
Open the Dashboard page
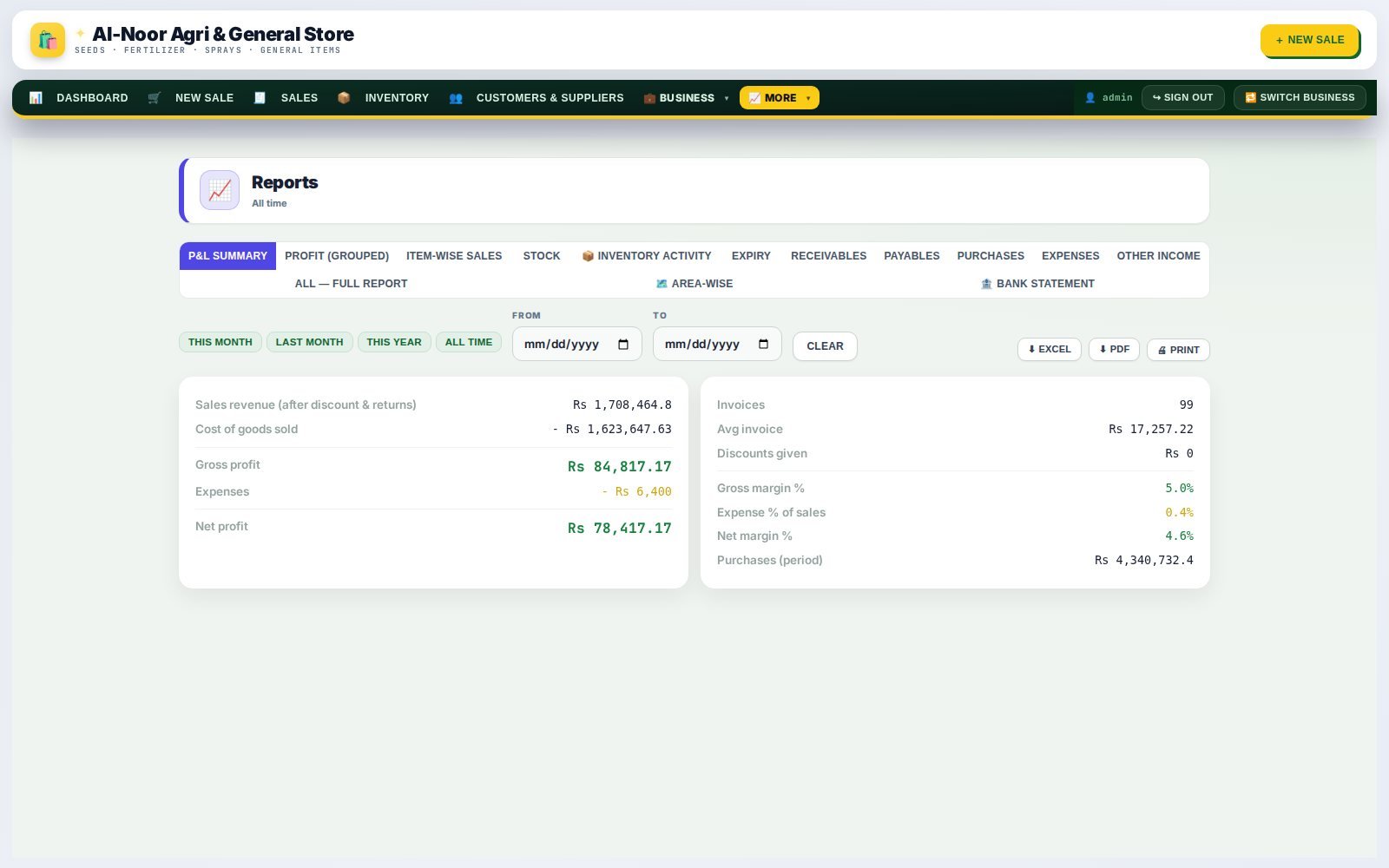click(x=79, y=98)
